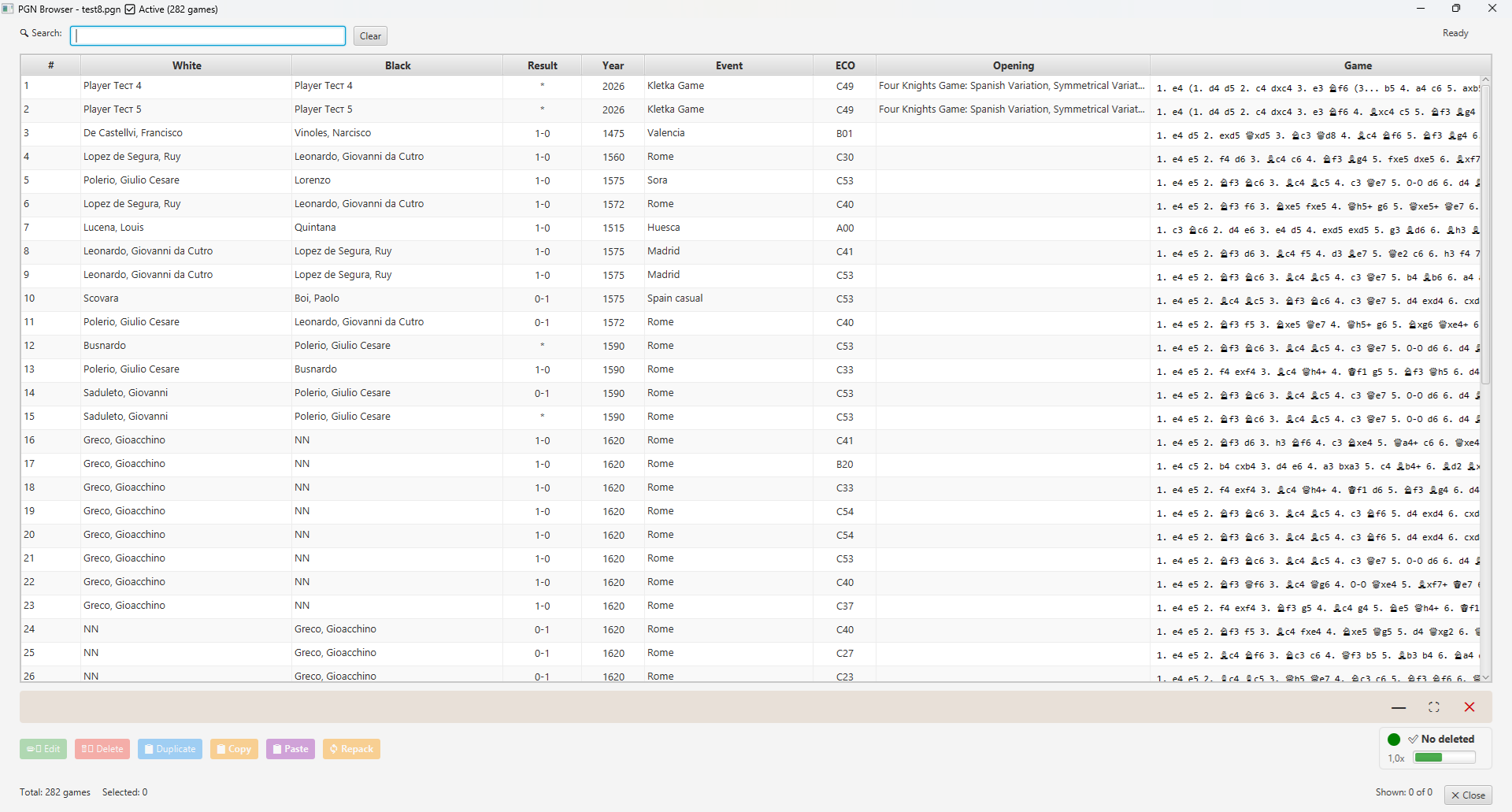Click the Valencia event cell

point(729,133)
